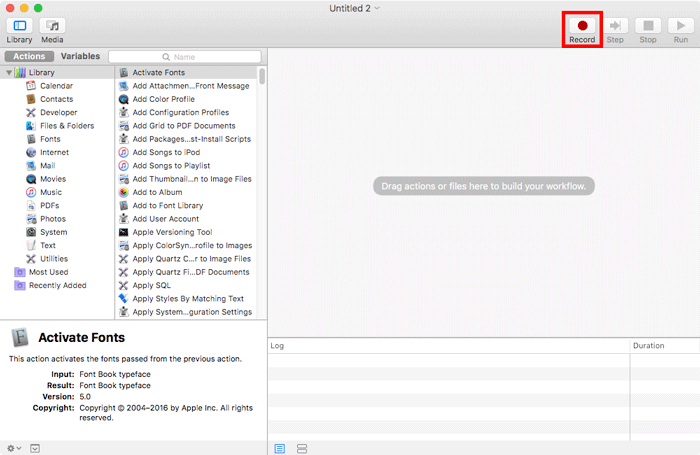Switch to the Actions tab
The height and width of the screenshot is (455, 700).
(x=29, y=56)
